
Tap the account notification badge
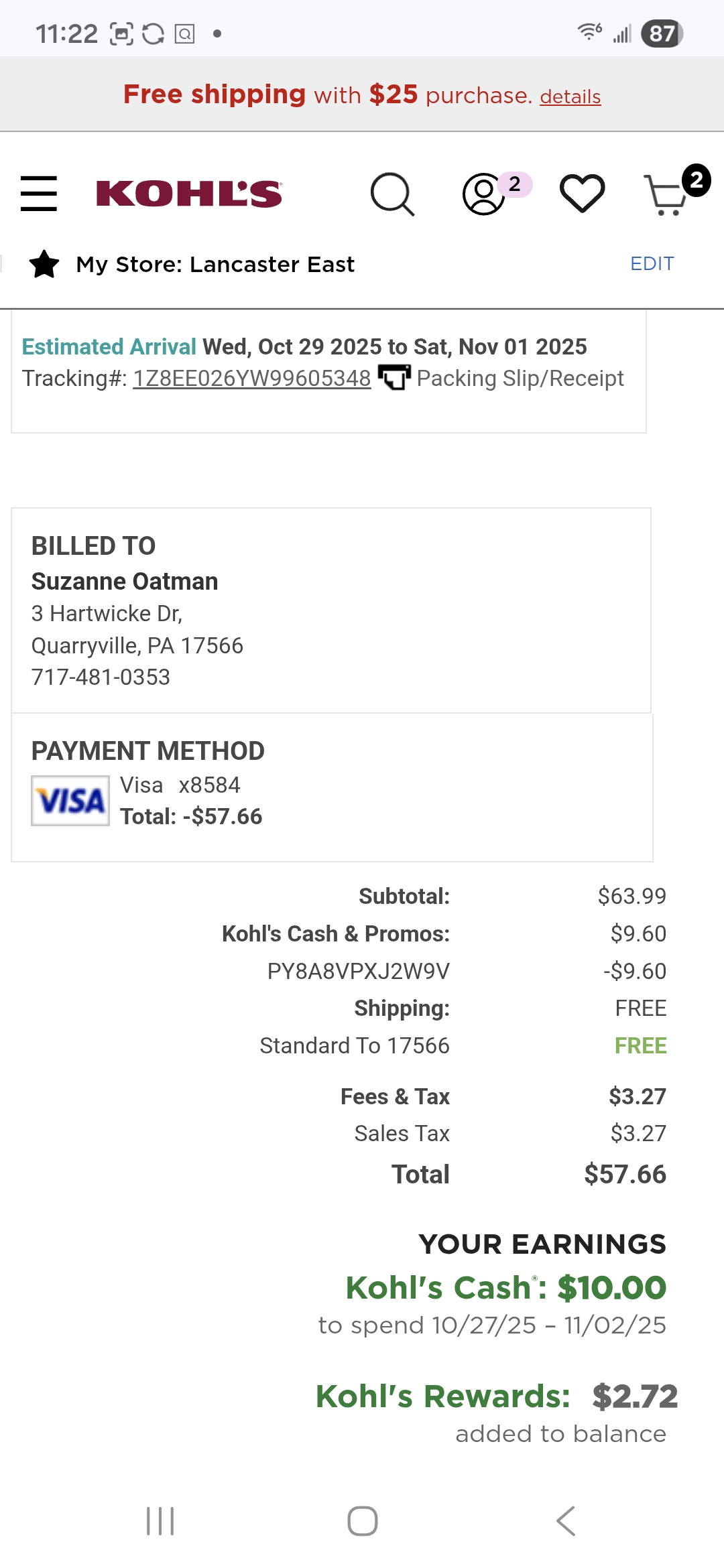tap(515, 184)
